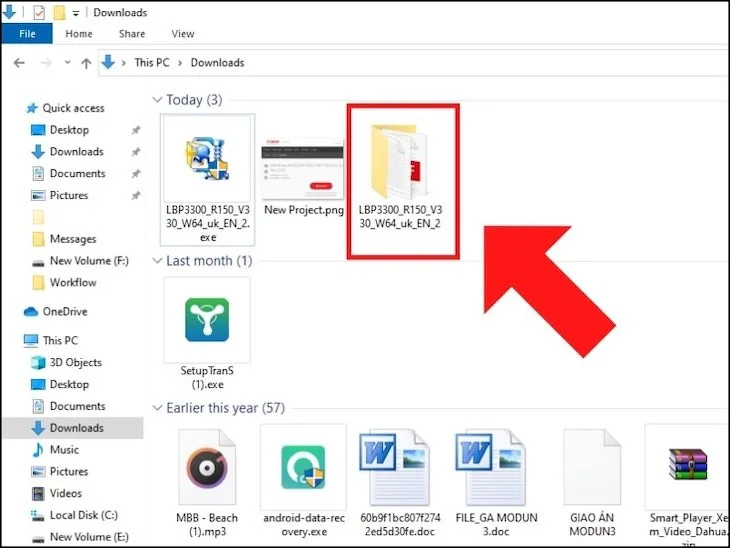This screenshot has height=548, width=730.
Task: Switch to the View ribbon tab
Action: pos(183,34)
